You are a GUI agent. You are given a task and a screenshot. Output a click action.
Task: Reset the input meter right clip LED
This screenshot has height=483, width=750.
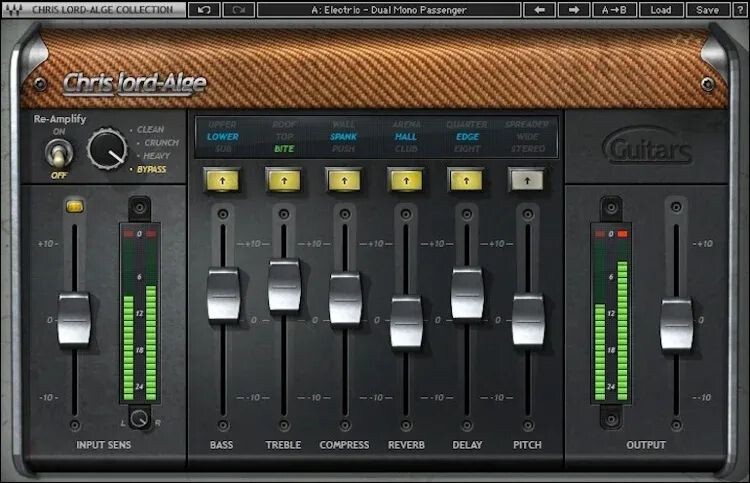151,234
